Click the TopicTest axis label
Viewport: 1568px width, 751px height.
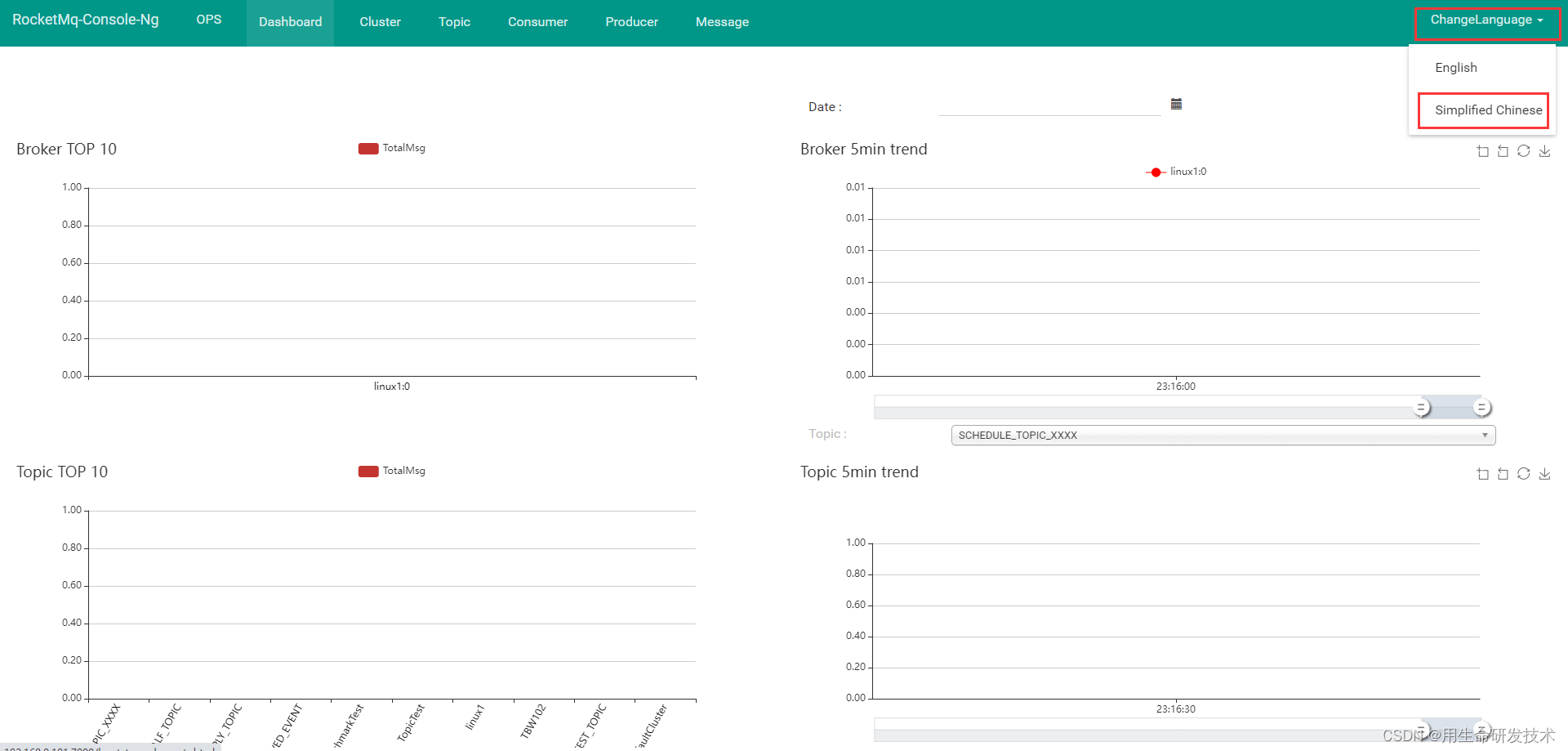(x=411, y=722)
